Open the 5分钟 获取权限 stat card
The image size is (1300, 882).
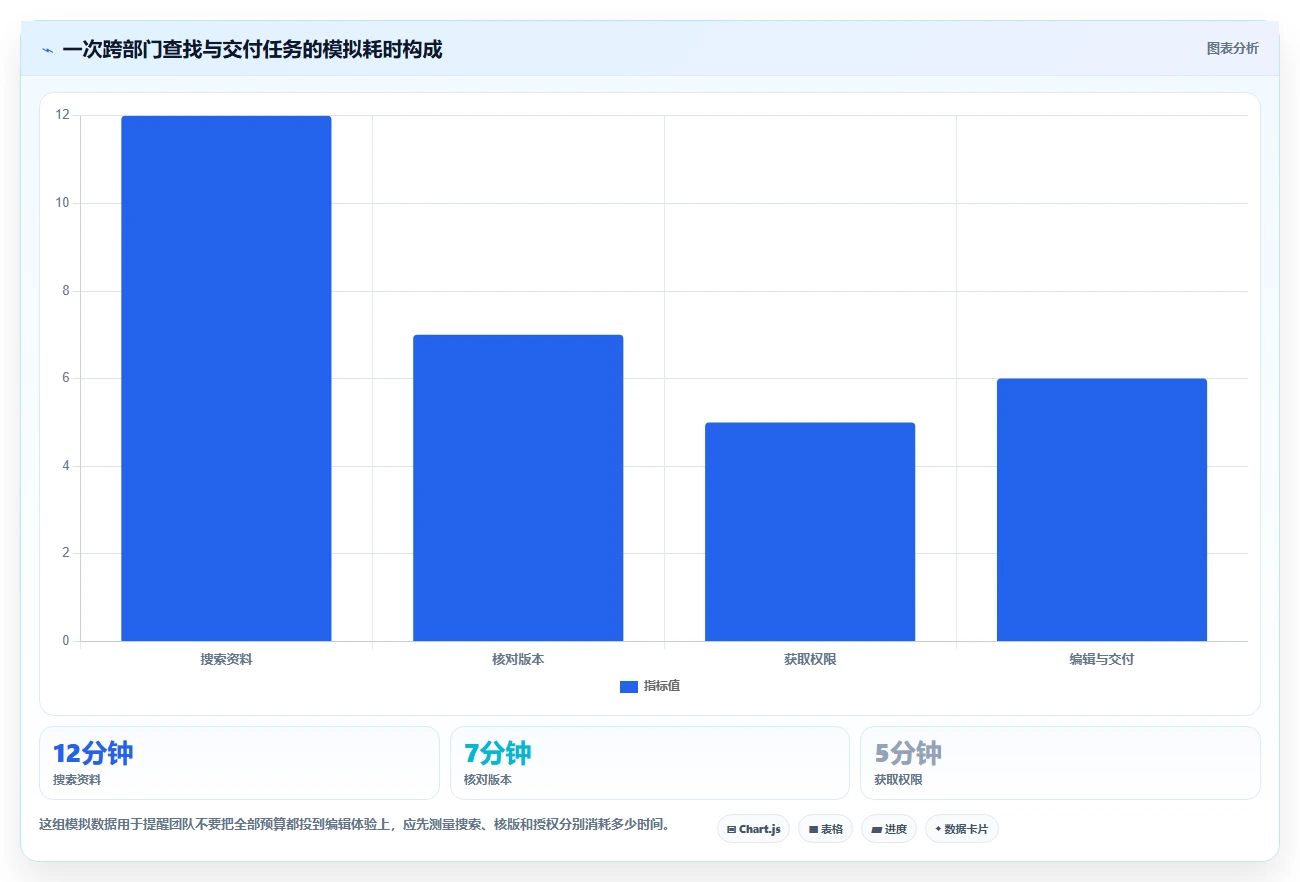coord(1060,763)
